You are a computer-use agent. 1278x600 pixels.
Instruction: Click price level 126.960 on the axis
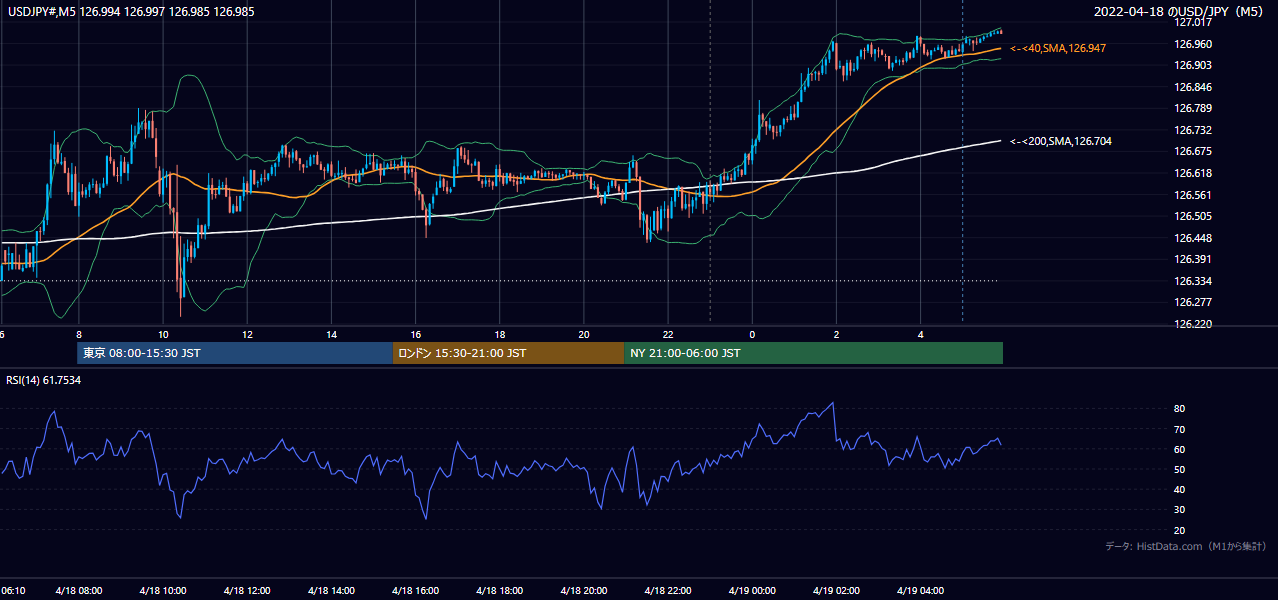click(1193, 44)
